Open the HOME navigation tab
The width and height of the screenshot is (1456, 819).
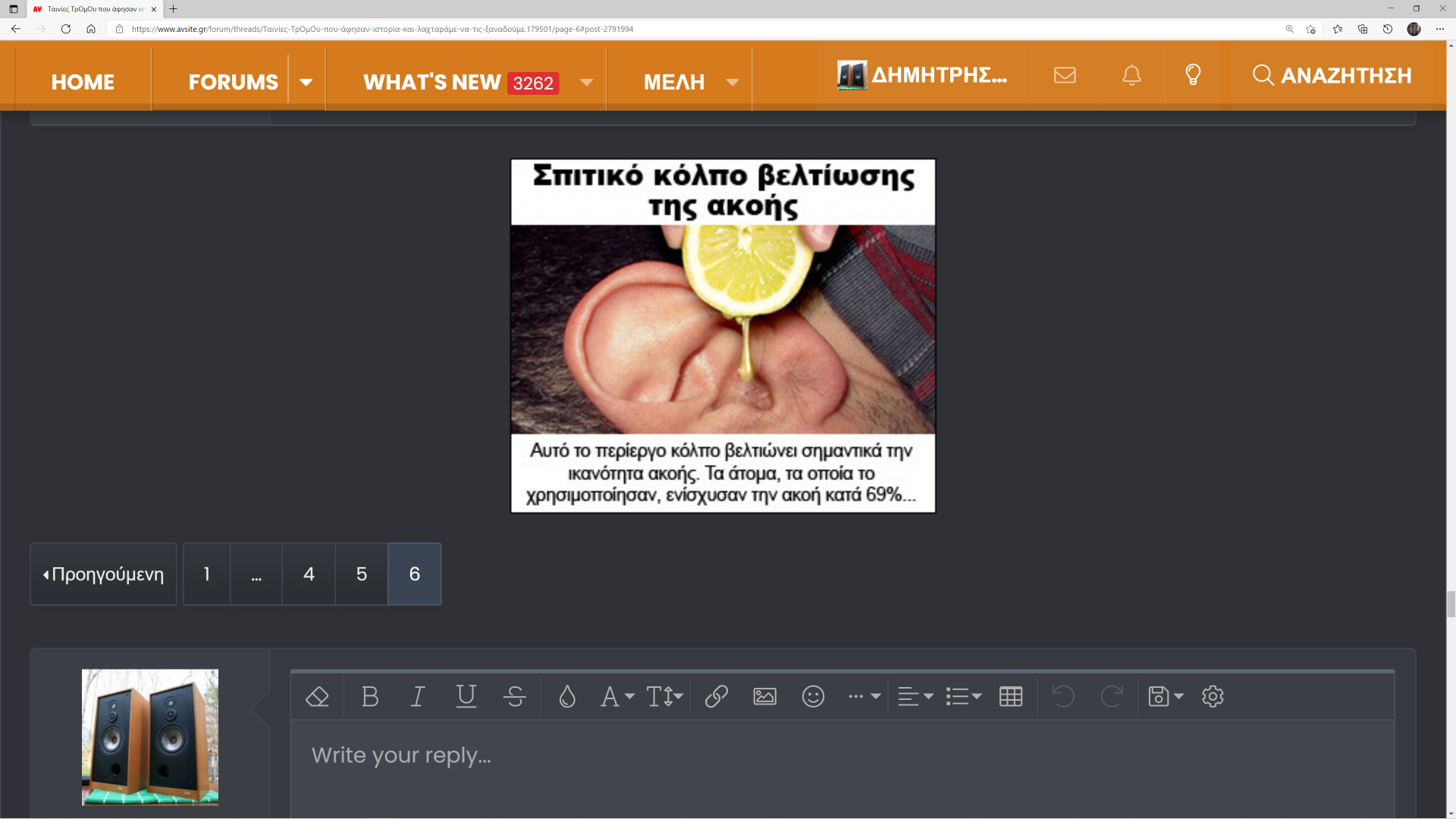(x=83, y=82)
